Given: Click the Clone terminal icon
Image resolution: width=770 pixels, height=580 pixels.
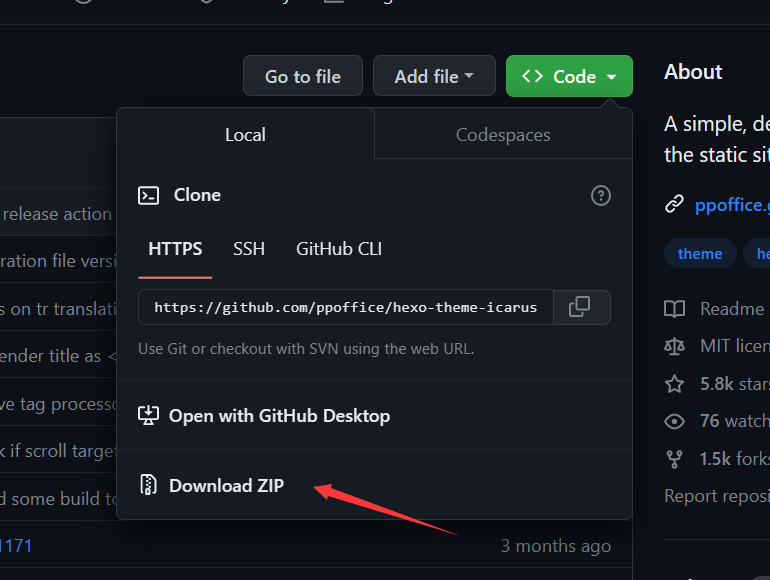Looking at the screenshot, I should point(148,195).
